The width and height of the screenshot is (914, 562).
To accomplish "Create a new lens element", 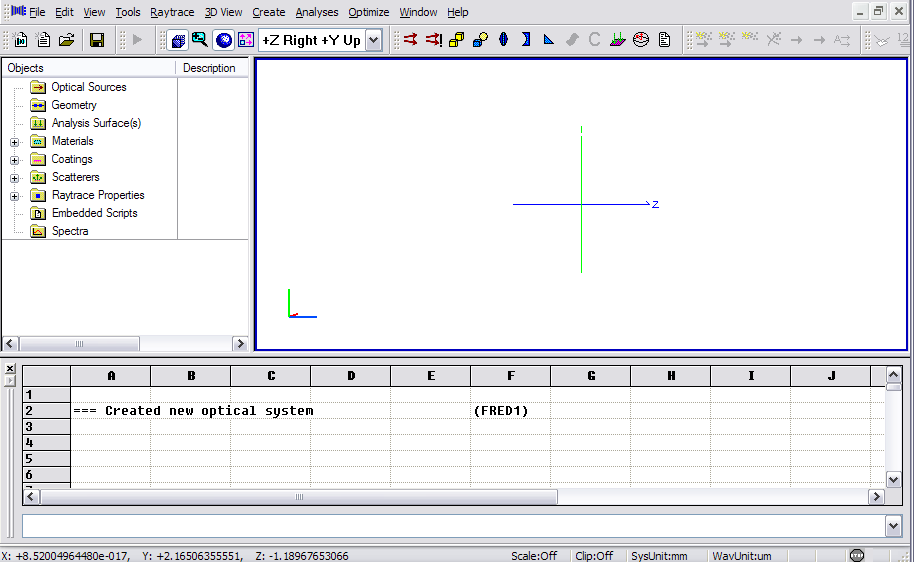I will point(503,40).
